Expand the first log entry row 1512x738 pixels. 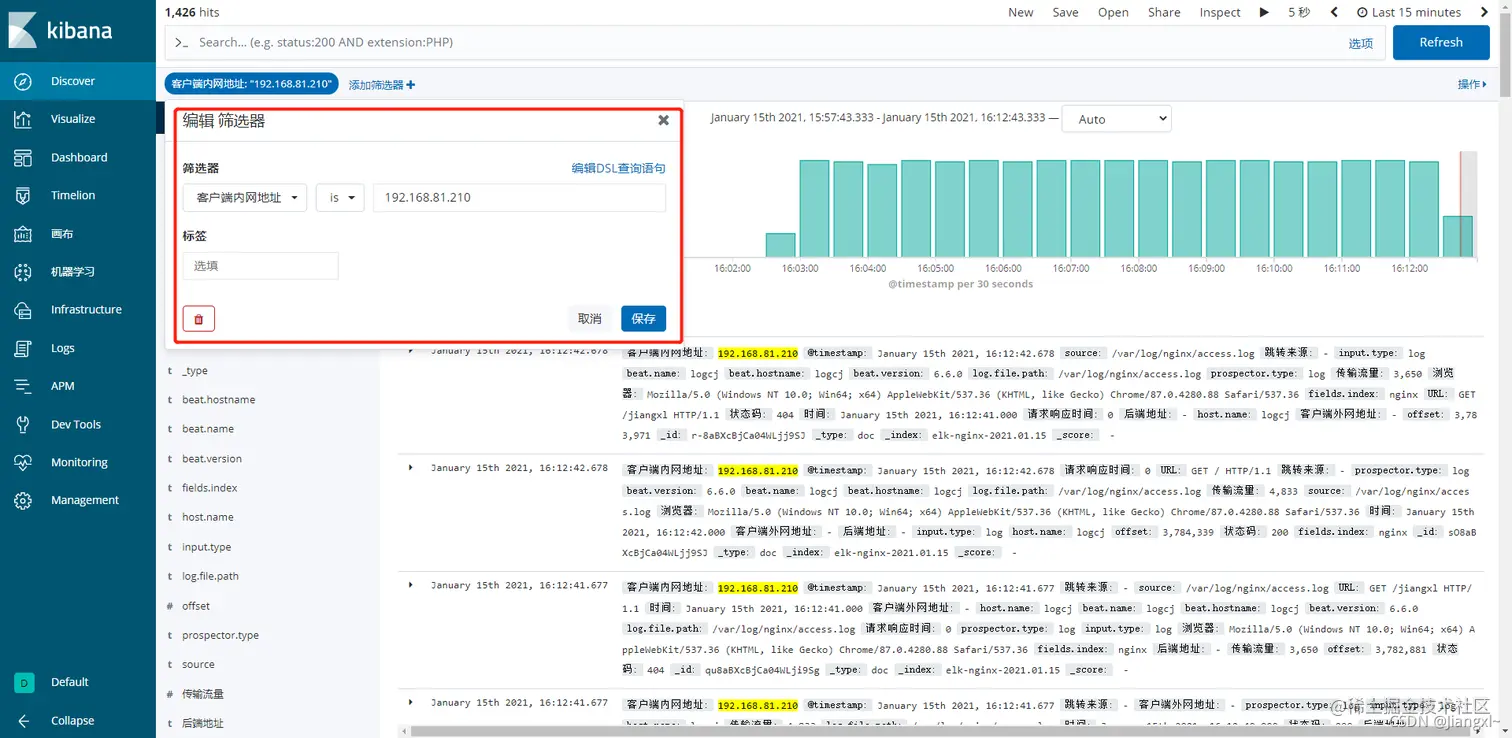click(411, 351)
